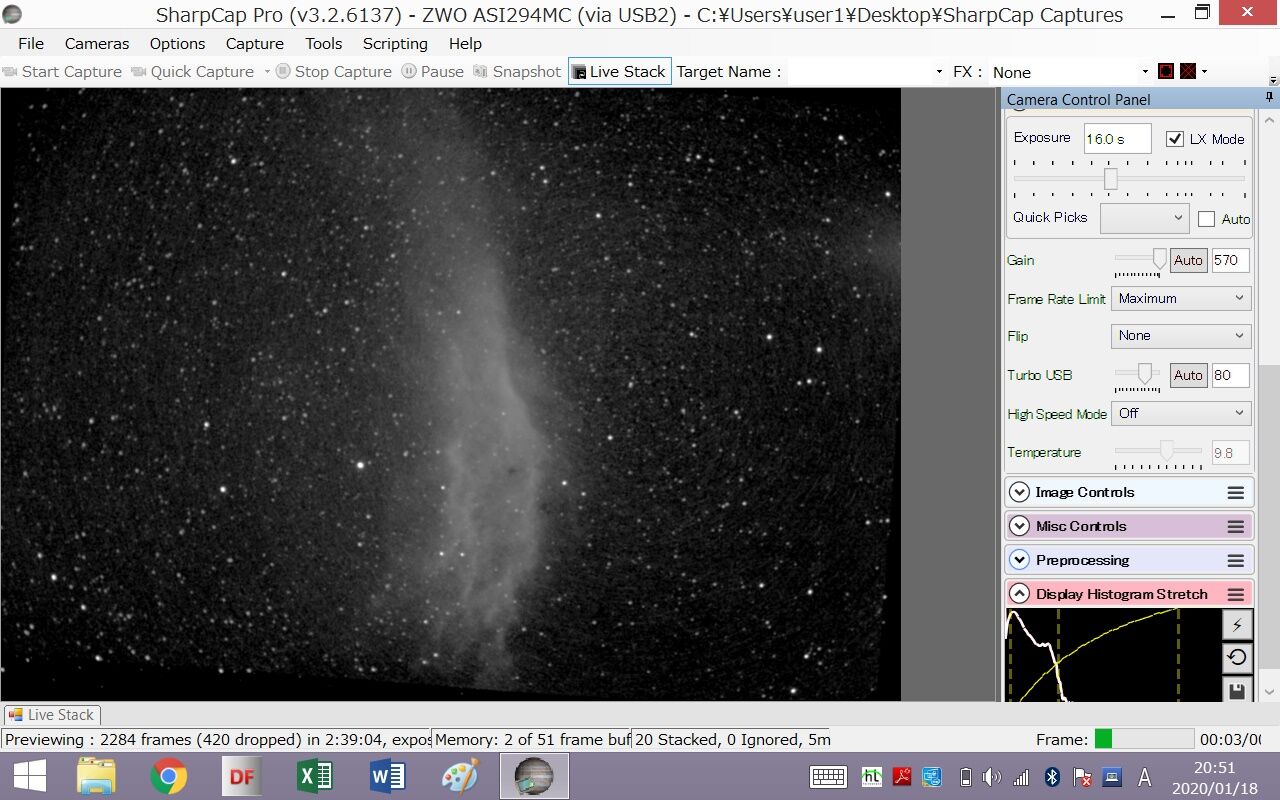Viewport: 1280px width, 800px height.
Task: Click the Gain slider handle
Action: point(1159,259)
